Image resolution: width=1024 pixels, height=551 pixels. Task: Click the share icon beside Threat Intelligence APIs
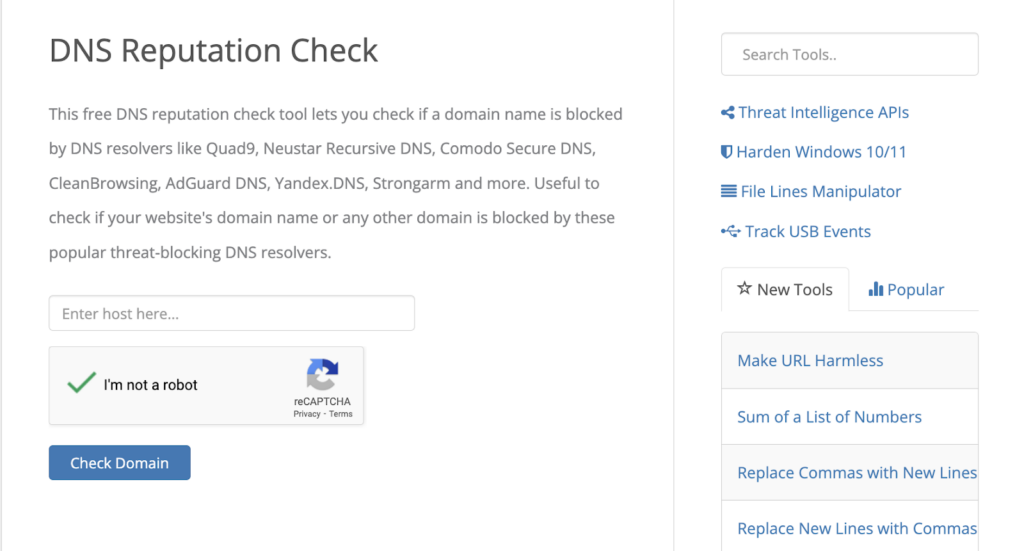tap(727, 113)
